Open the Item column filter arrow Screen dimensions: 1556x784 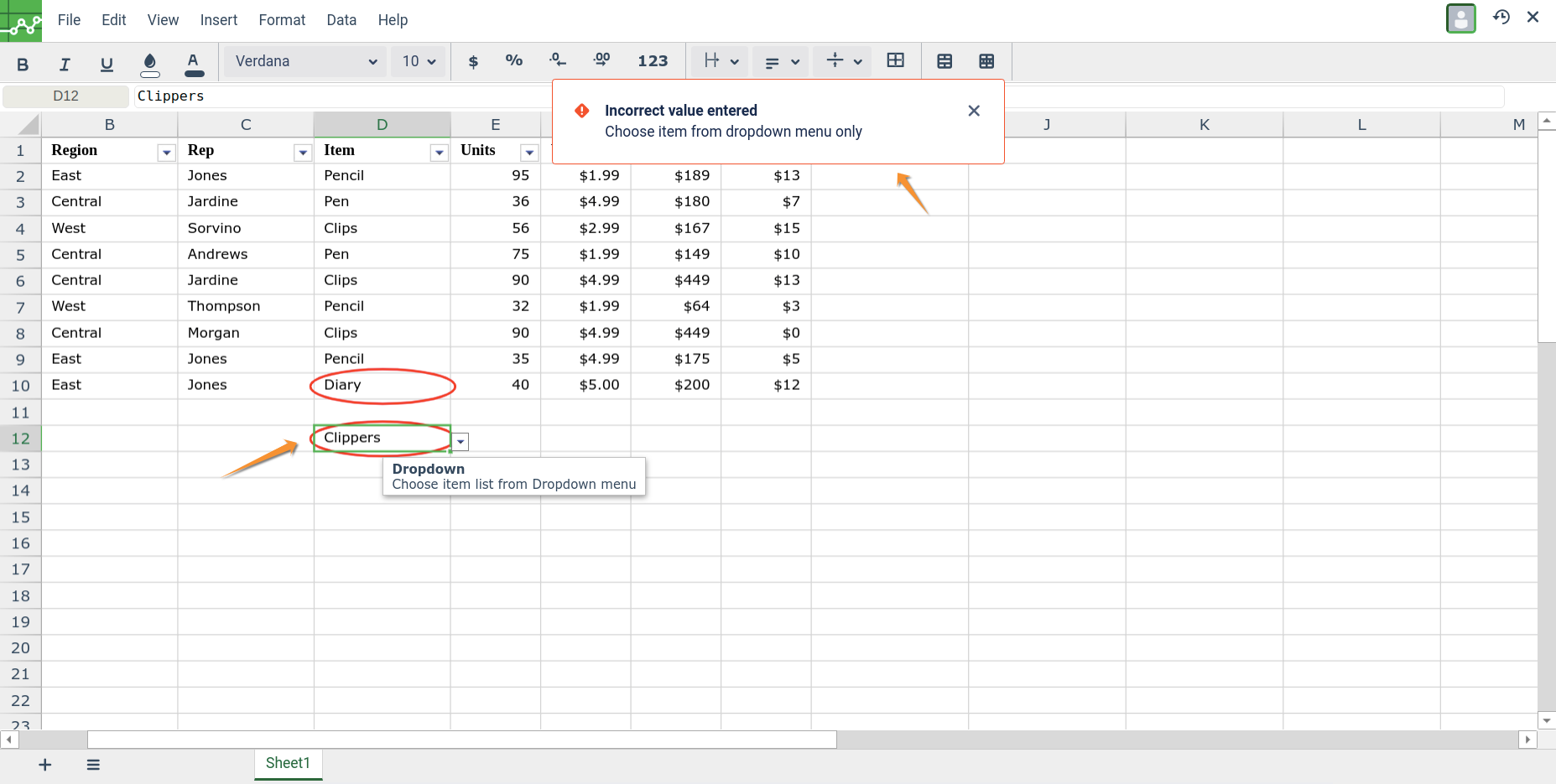439,152
